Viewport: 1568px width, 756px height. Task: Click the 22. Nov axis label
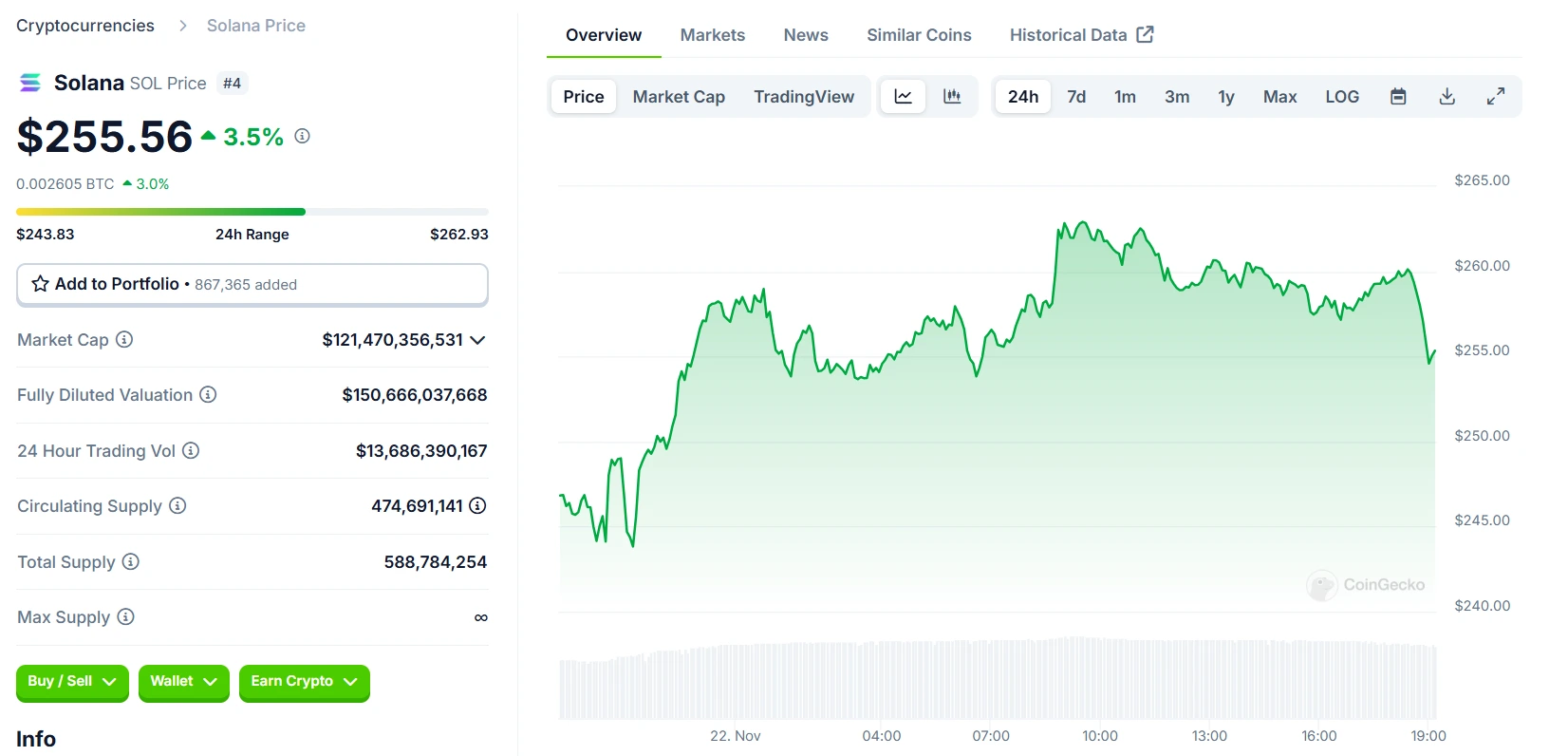[736, 735]
